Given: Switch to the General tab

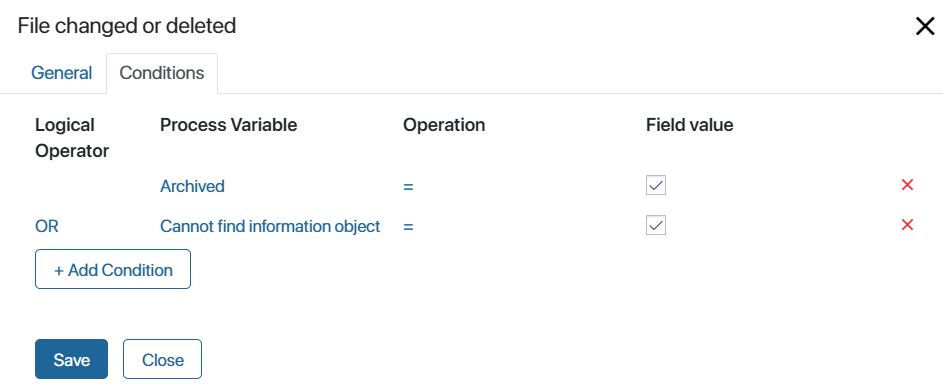Looking at the screenshot, I should (x=61, y=73).
